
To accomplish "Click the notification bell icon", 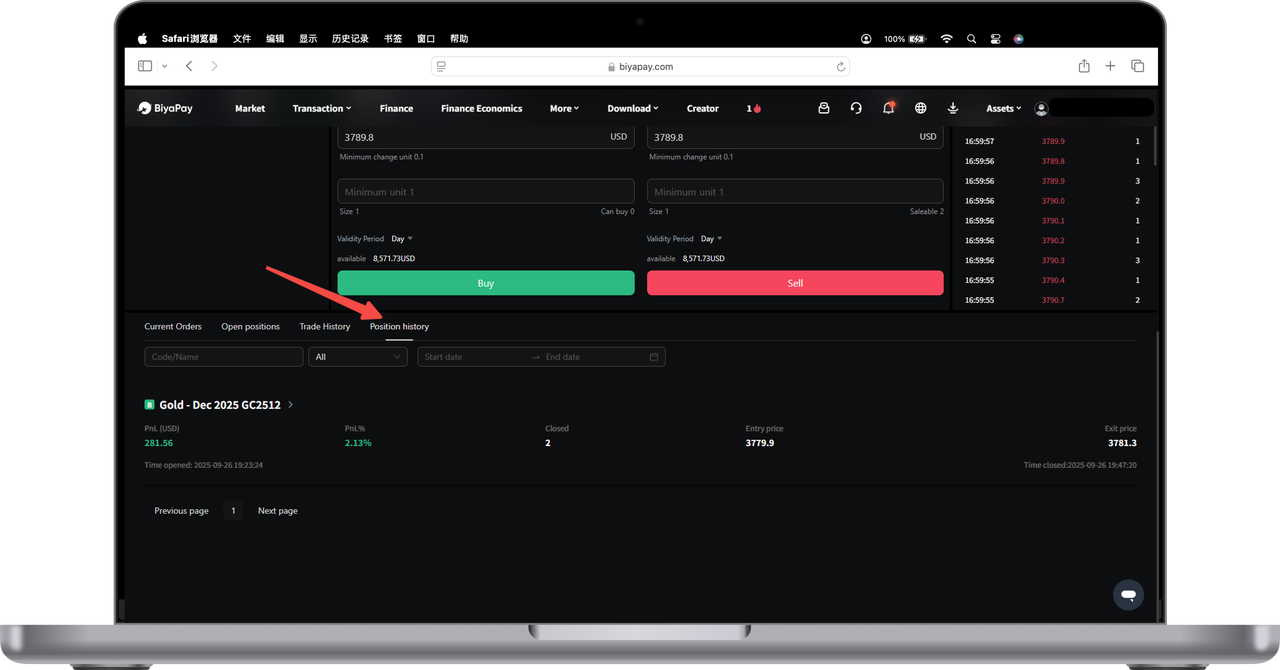I will point(888,108).
